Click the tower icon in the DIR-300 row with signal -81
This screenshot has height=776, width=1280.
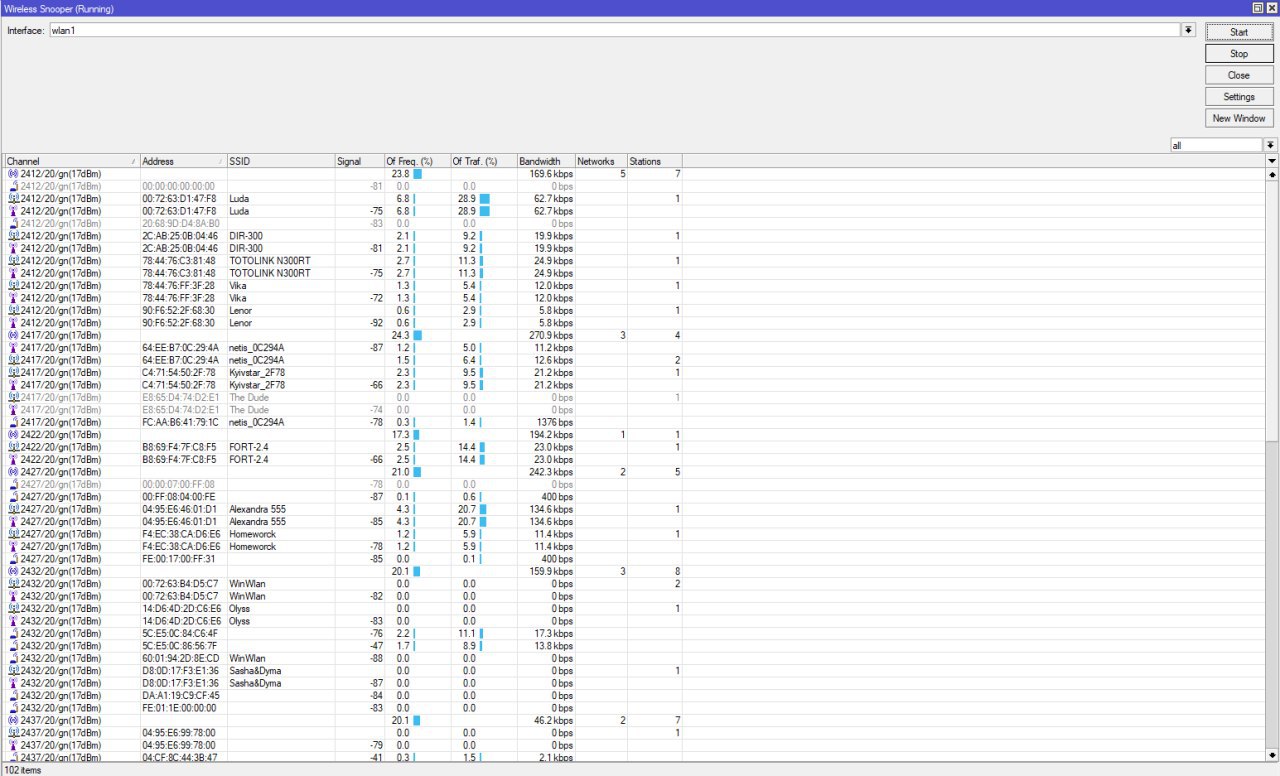pos(13,248)
